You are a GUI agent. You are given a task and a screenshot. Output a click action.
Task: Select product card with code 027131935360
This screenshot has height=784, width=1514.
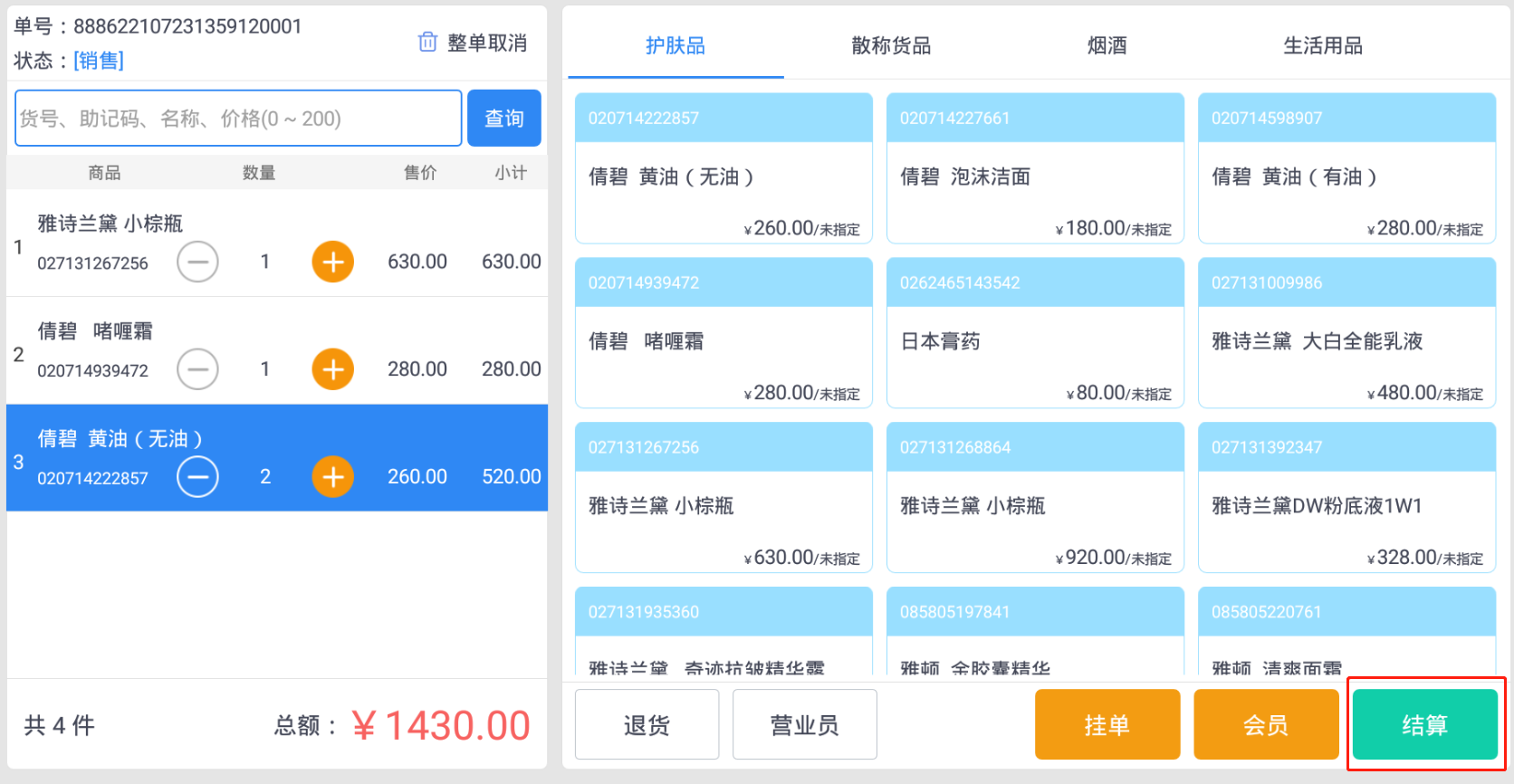(x=723, y=631)
